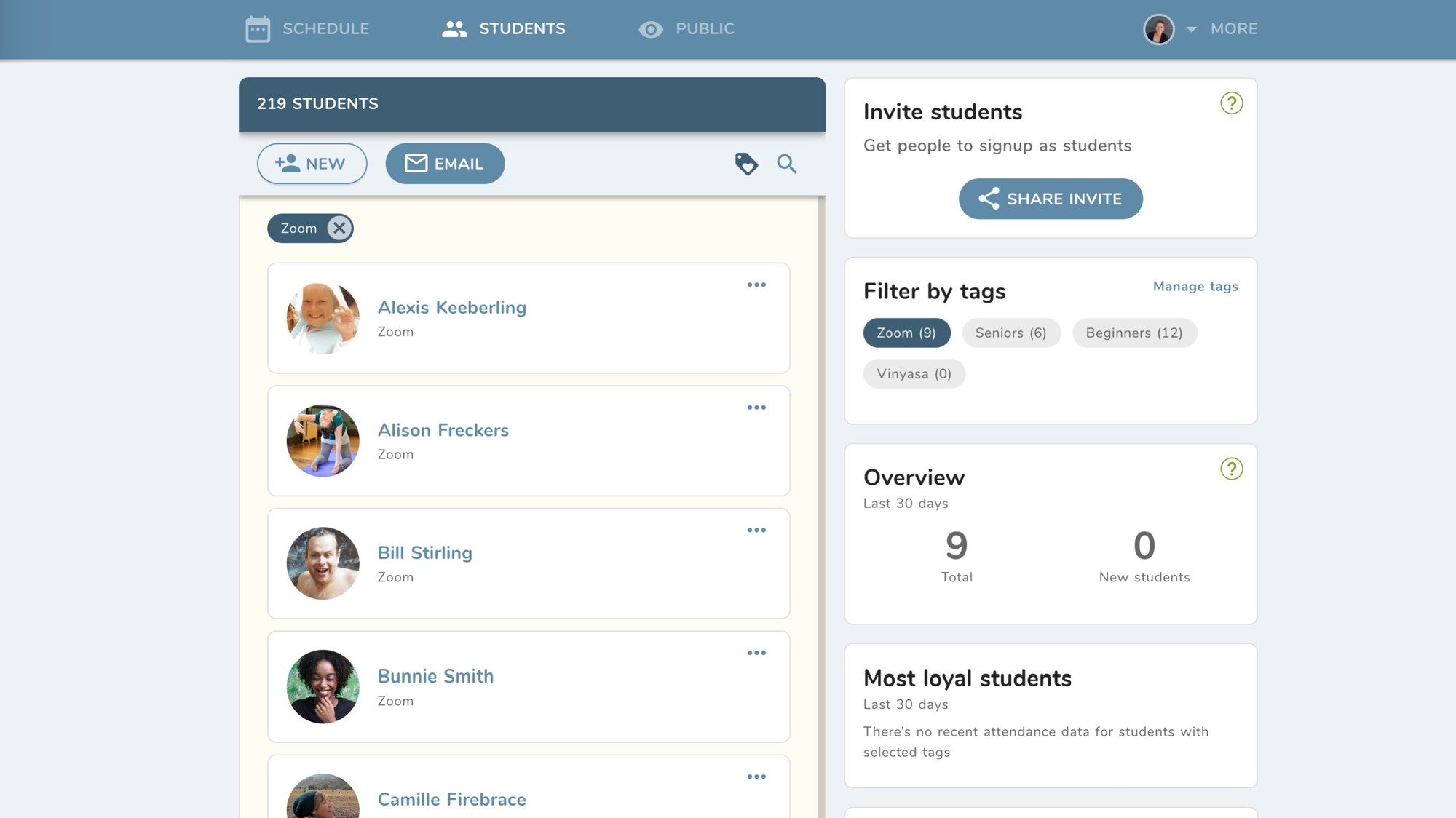
Task: Click the Public eye icon
Action: point(651,29)
